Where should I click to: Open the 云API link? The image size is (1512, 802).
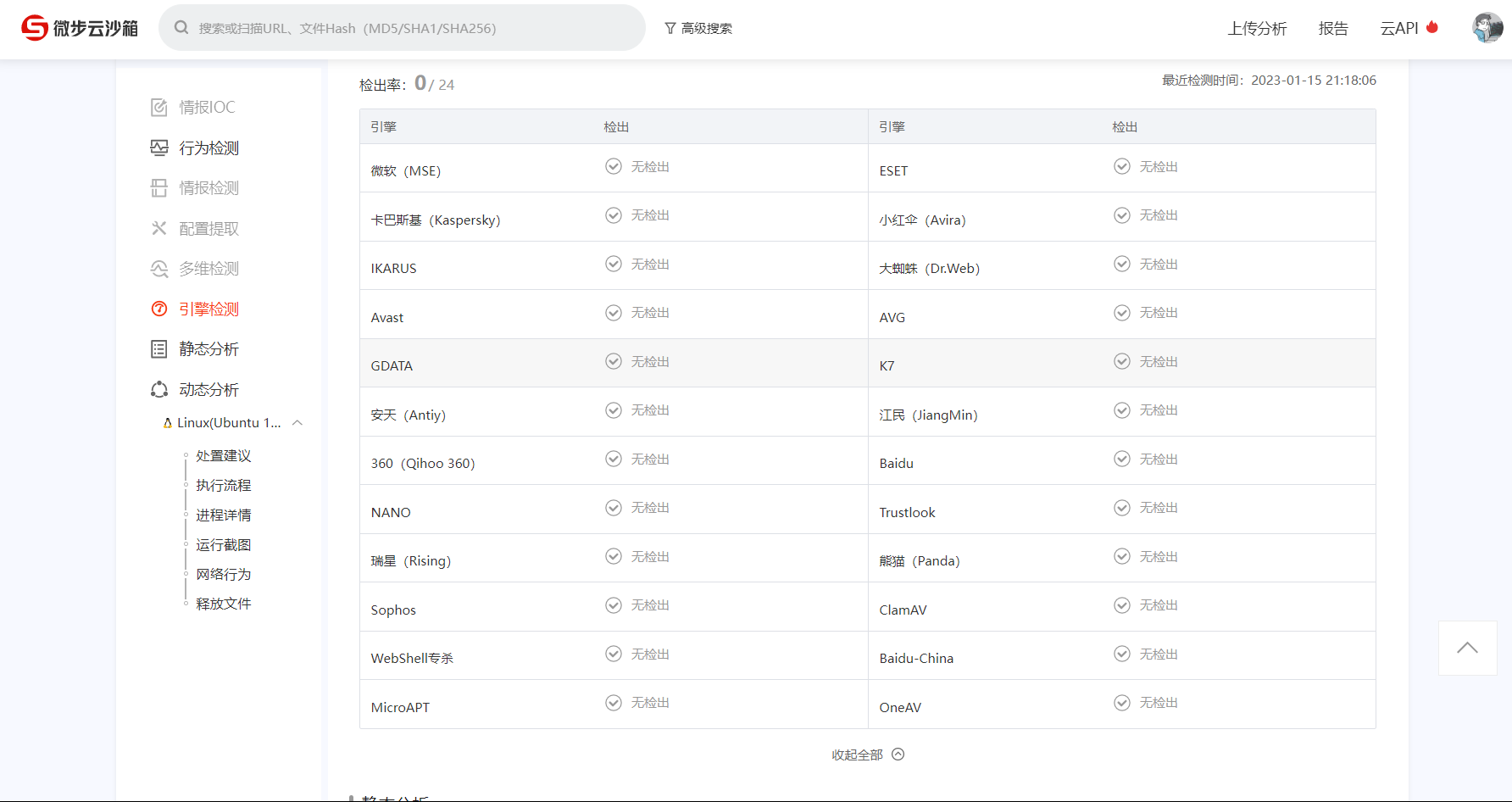1399,29
